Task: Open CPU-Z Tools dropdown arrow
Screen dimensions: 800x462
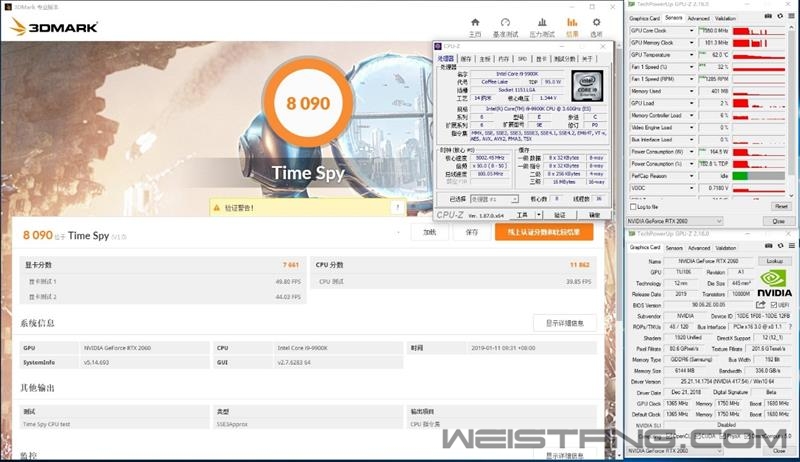Action: tap(539, 215)
